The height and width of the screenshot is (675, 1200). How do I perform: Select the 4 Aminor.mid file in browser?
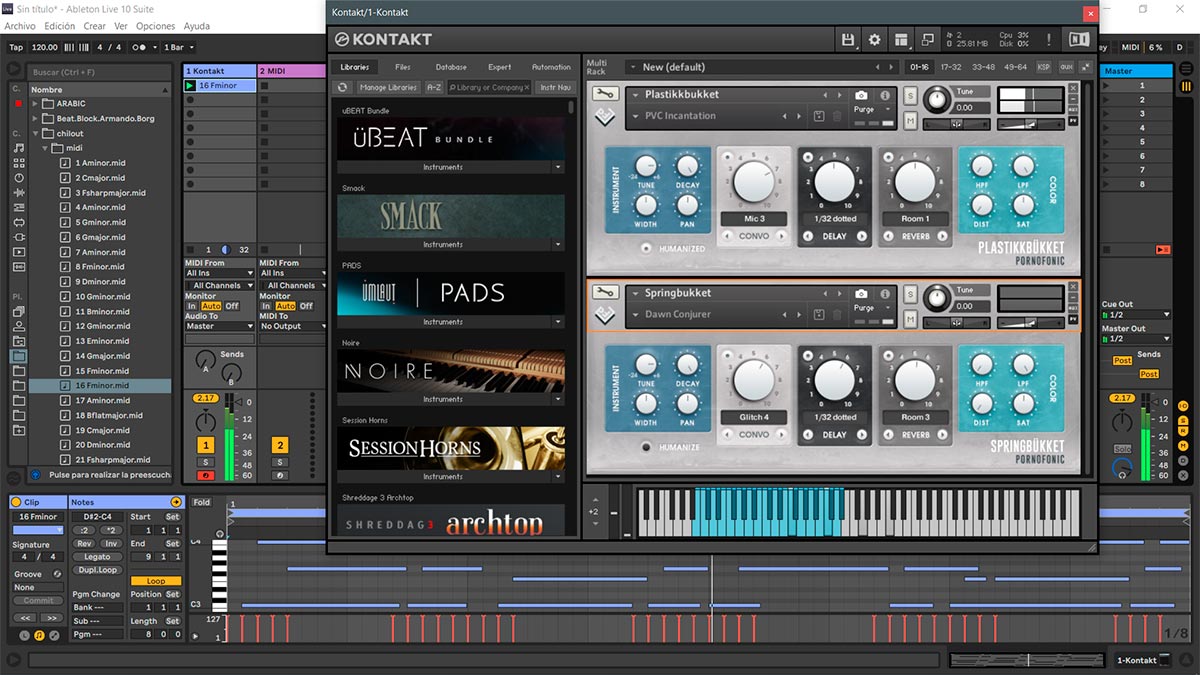pos(100,207)
